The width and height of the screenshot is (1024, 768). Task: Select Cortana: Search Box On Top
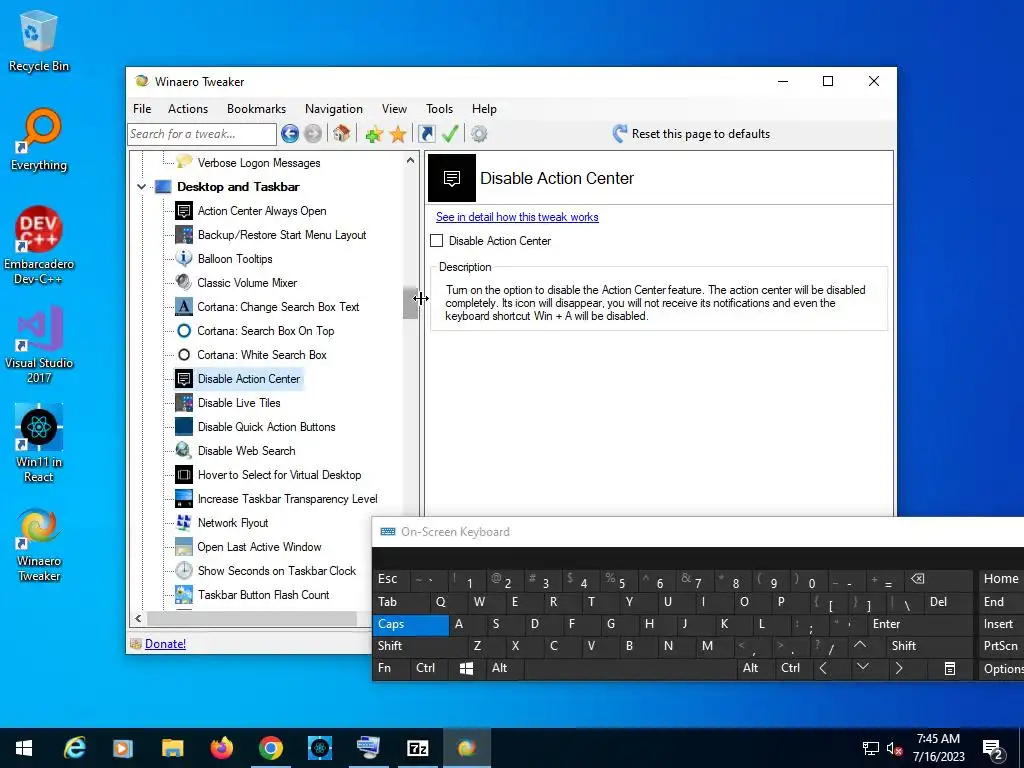[266, 331]
